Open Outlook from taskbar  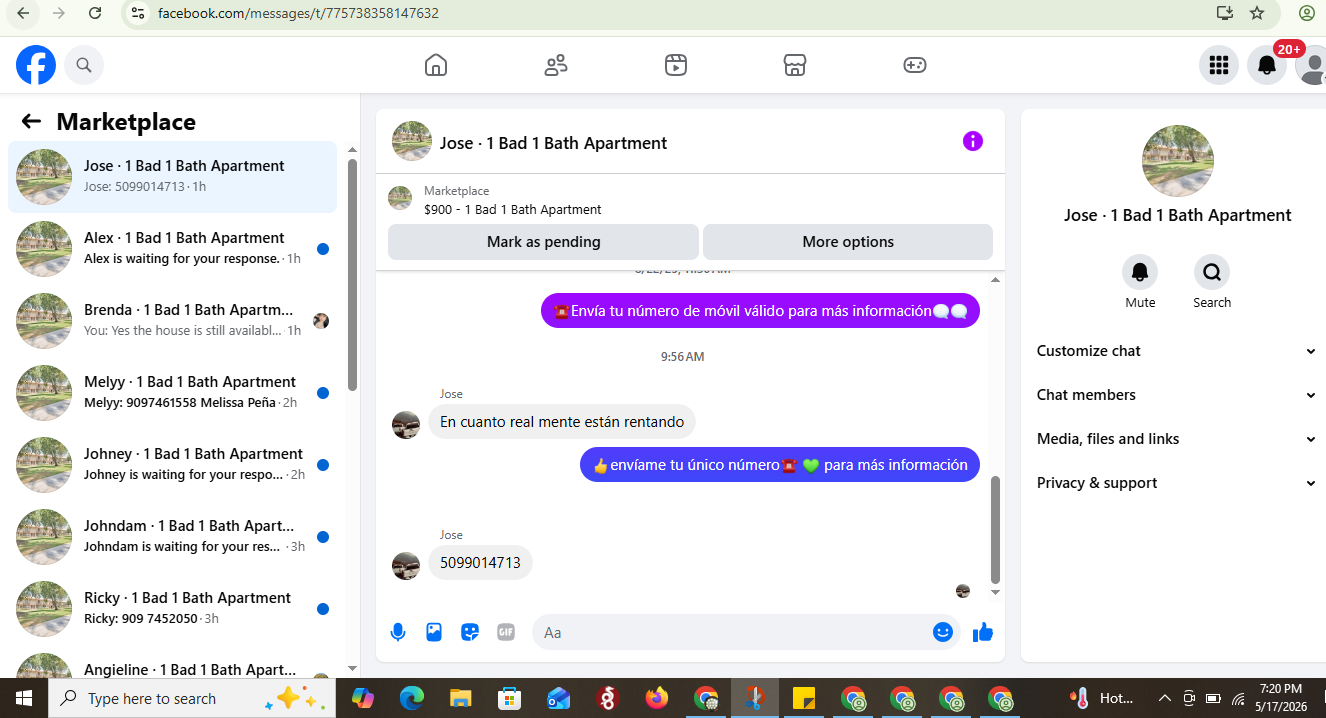[x=558, y=698]
